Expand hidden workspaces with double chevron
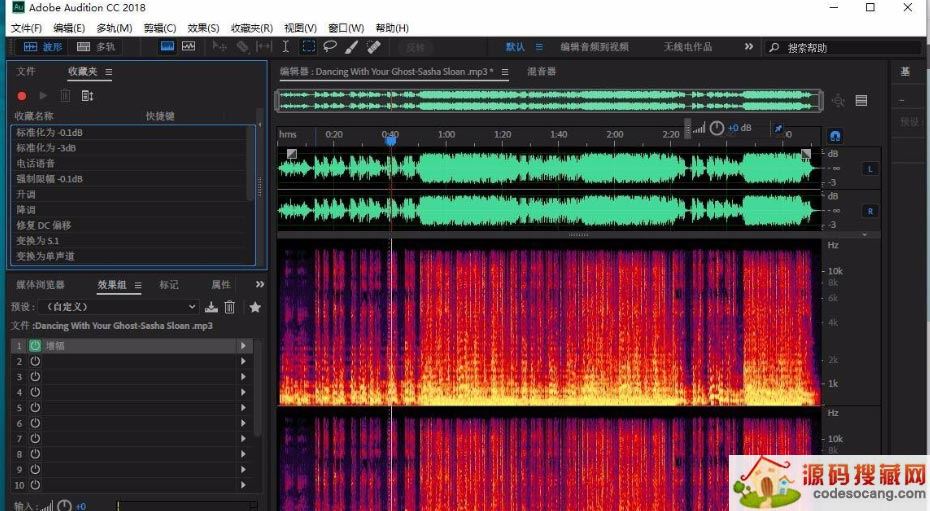Image resolution: width=930 pixels, height=511 pixels. point(749,47)
